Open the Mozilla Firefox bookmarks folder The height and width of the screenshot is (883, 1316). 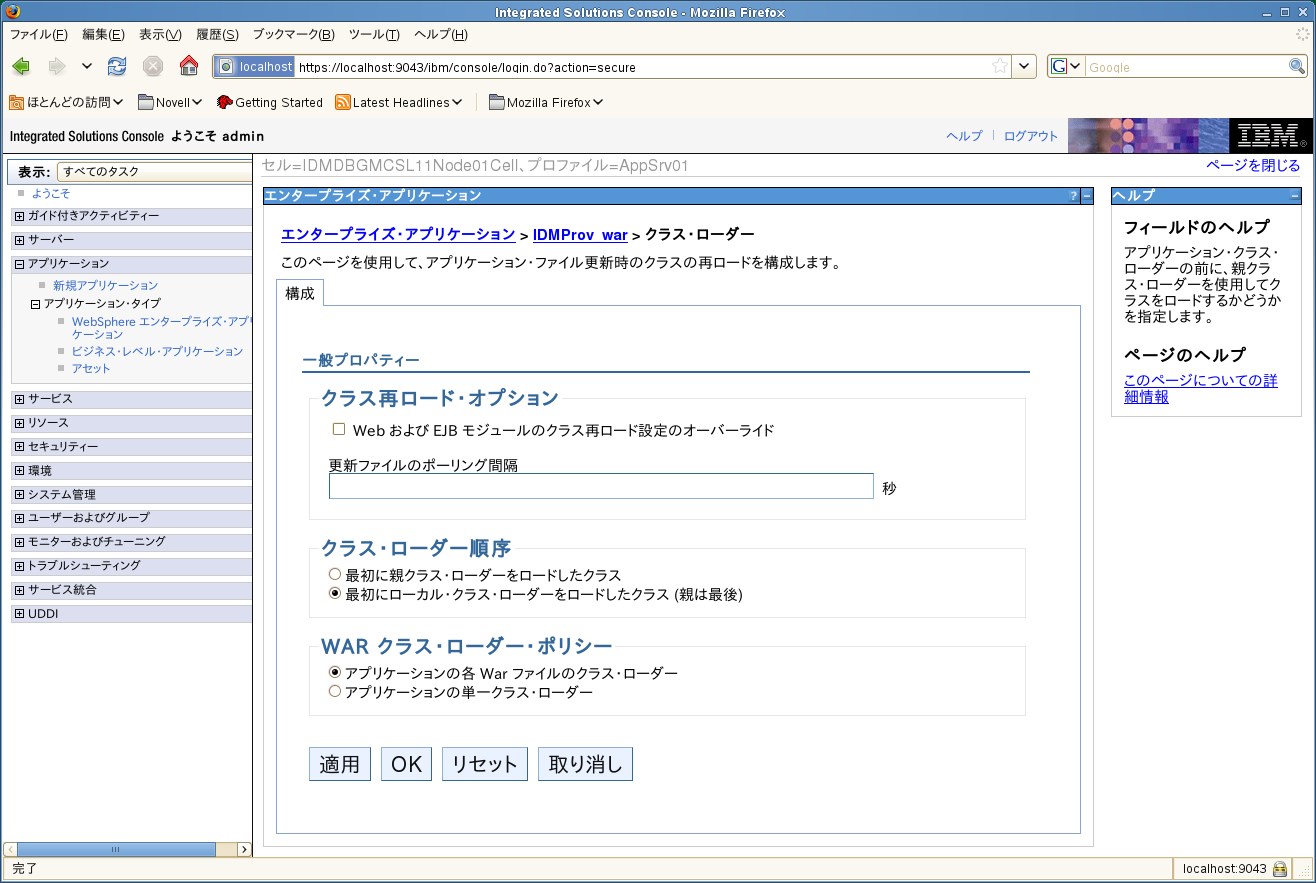546,102
